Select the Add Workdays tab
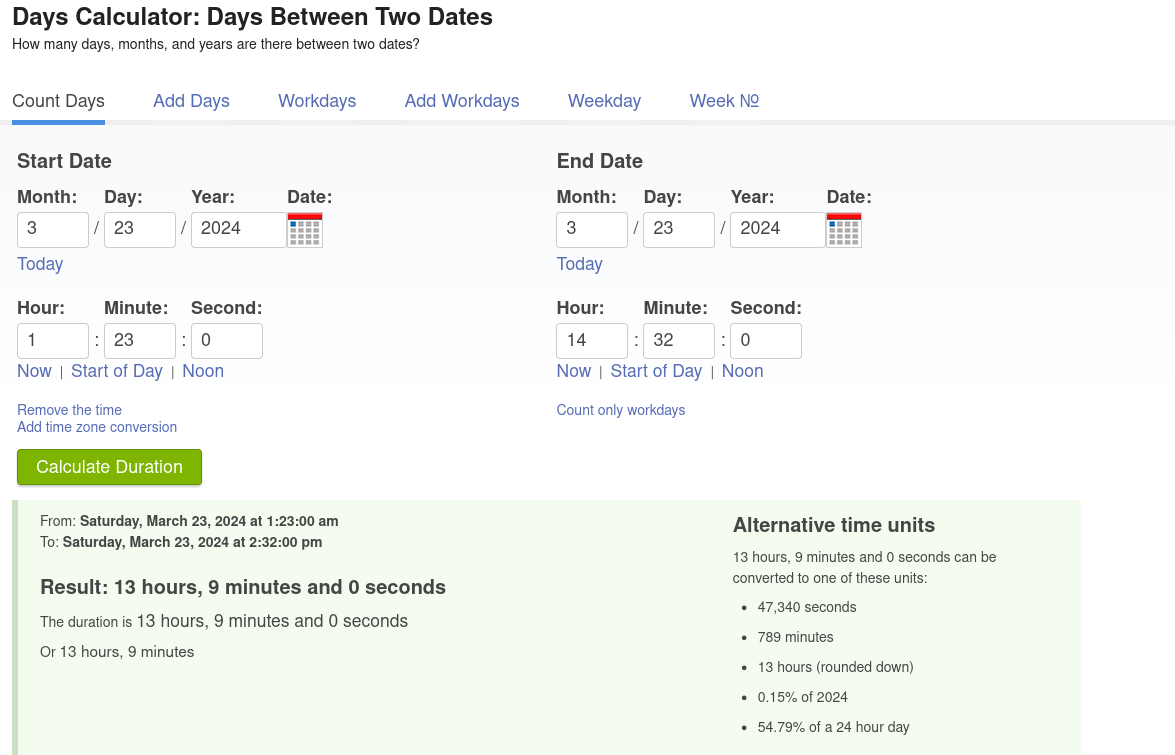Screen dimensions: 1175x755 [462, 101]
